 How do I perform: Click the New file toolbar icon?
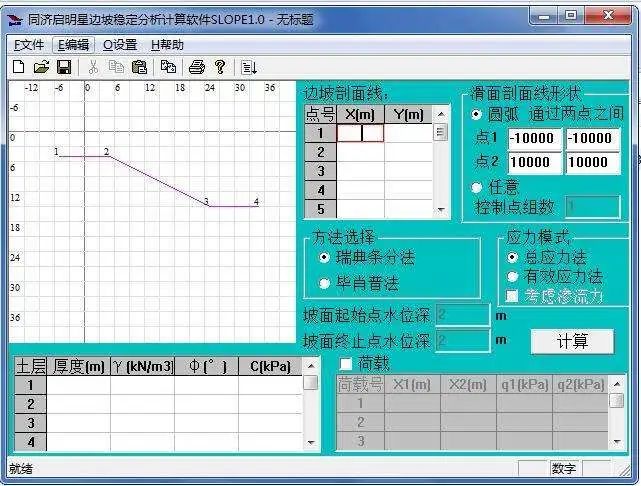18,67
